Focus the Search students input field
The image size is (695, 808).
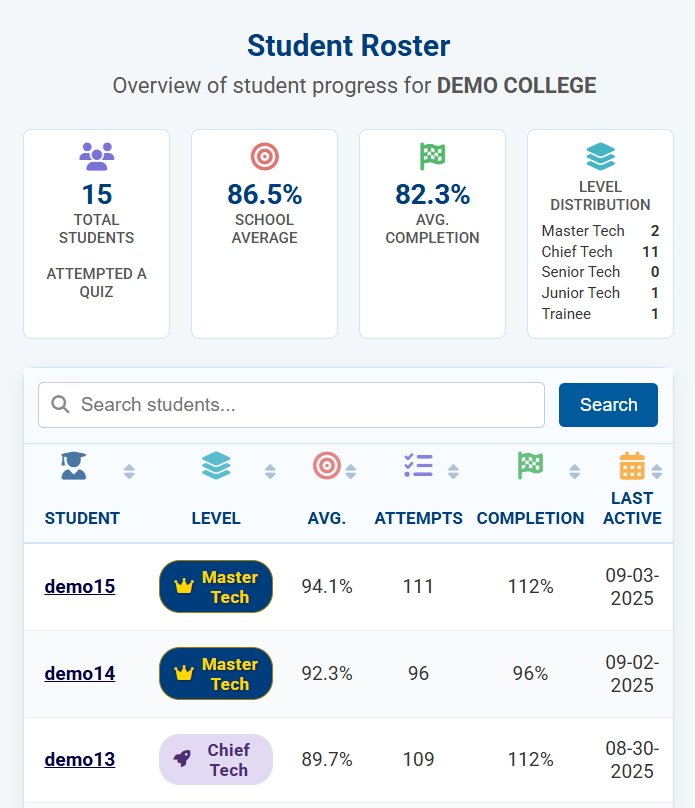point(300,405)
